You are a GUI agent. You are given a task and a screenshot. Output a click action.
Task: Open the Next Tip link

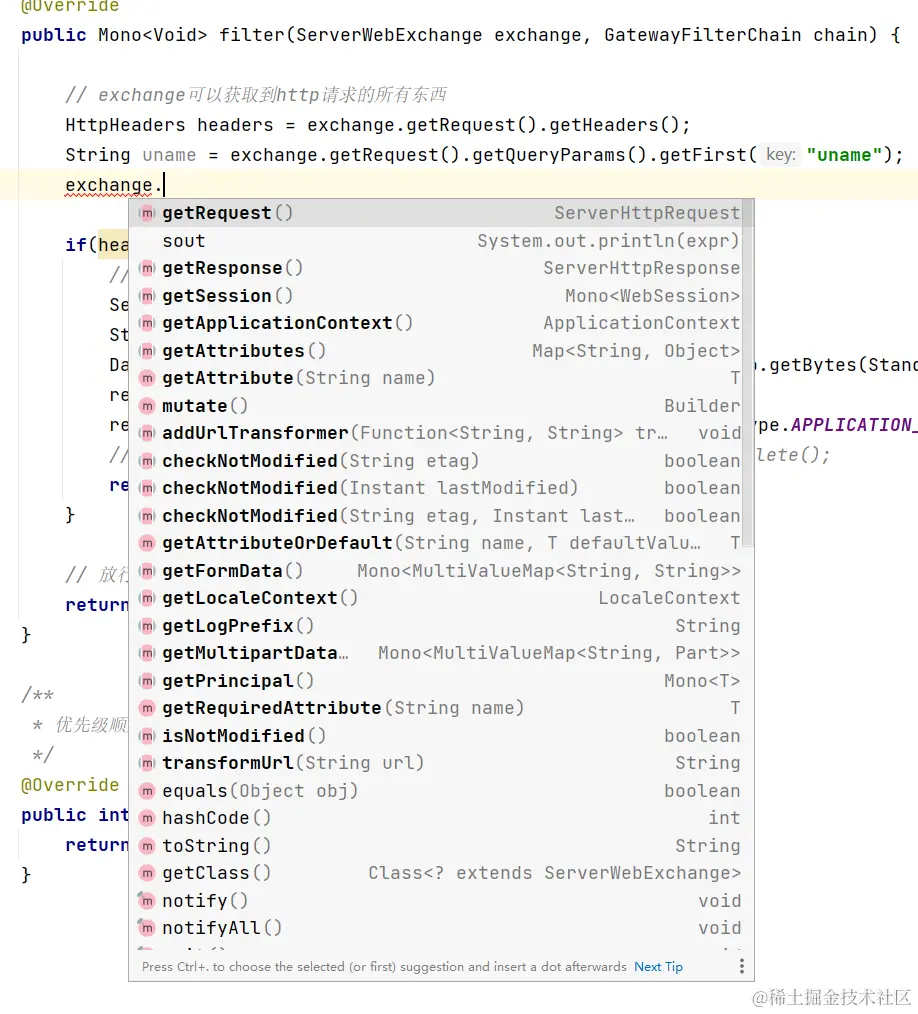(x=658, y=966)
